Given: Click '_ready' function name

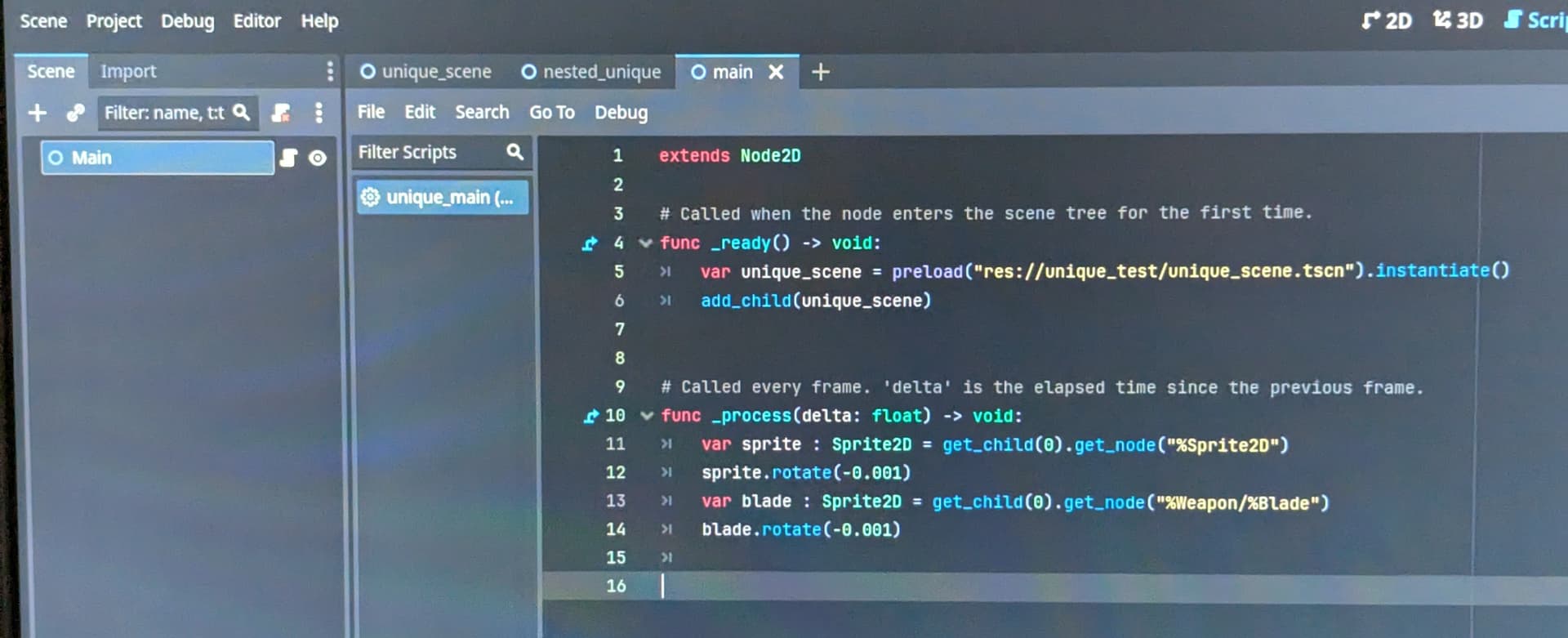Looking at the screenshot, I should (x=741, y=243).
